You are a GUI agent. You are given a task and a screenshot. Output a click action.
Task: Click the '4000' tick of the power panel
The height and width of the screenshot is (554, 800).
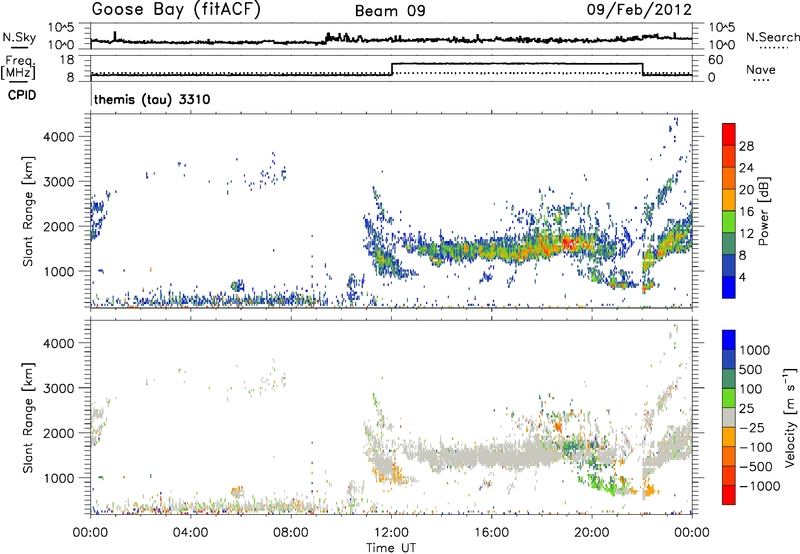click(58, 136)
